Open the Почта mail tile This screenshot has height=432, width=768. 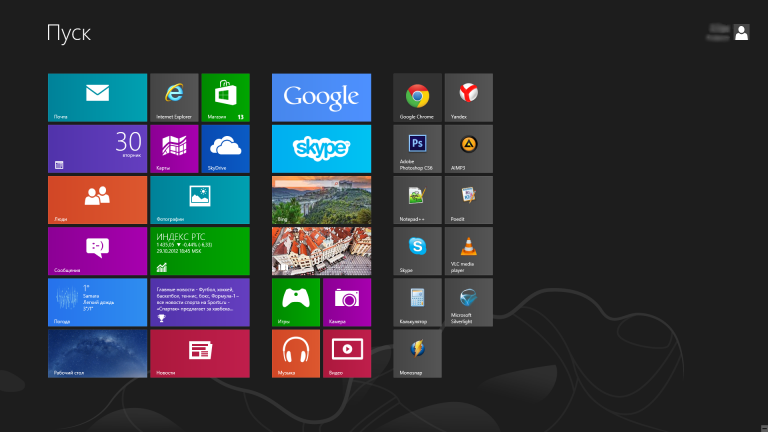[97, 97]
